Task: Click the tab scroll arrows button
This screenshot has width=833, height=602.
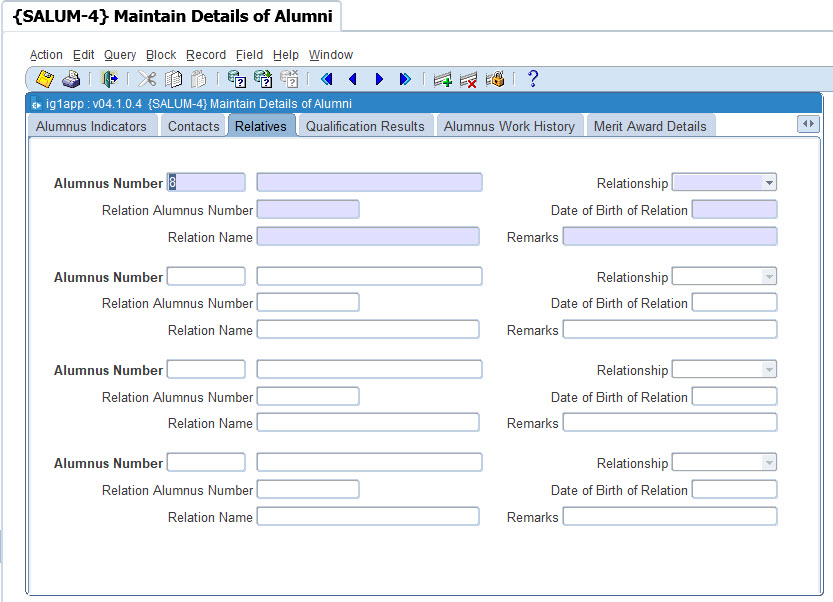Action: click(808, 124)
